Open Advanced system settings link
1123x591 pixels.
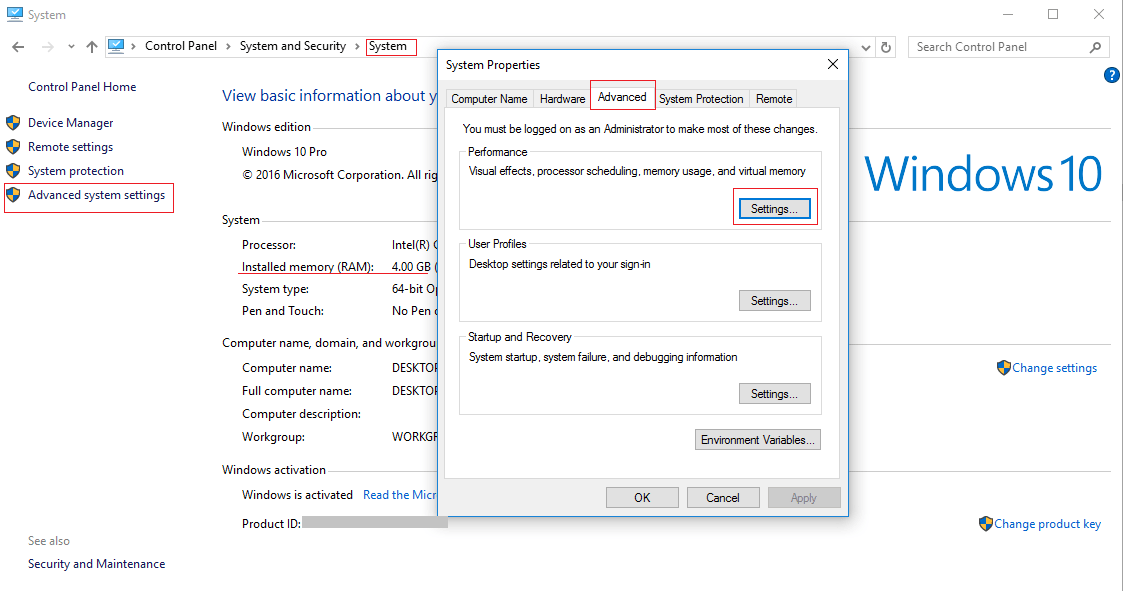coord(96,195)
